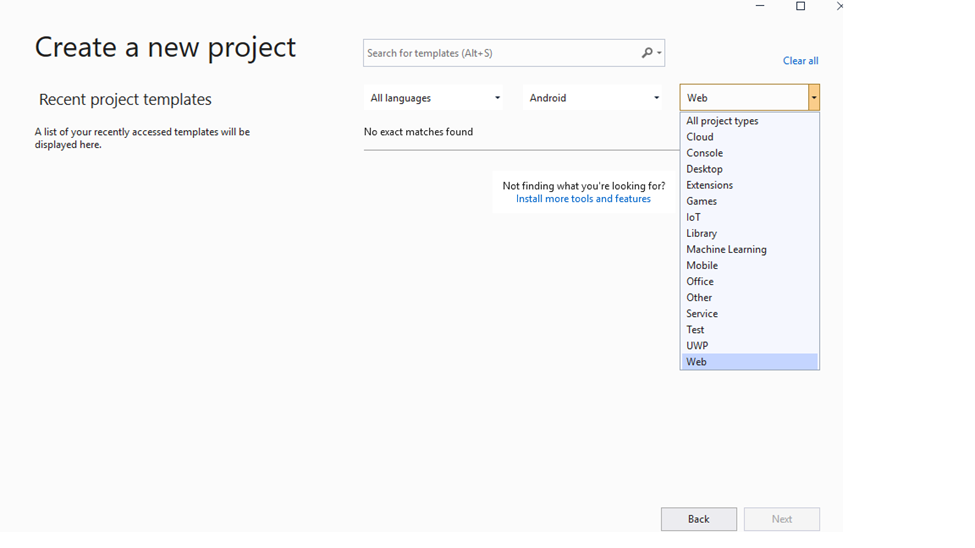
Task: Choose Other project type
Action: [749, 297]
